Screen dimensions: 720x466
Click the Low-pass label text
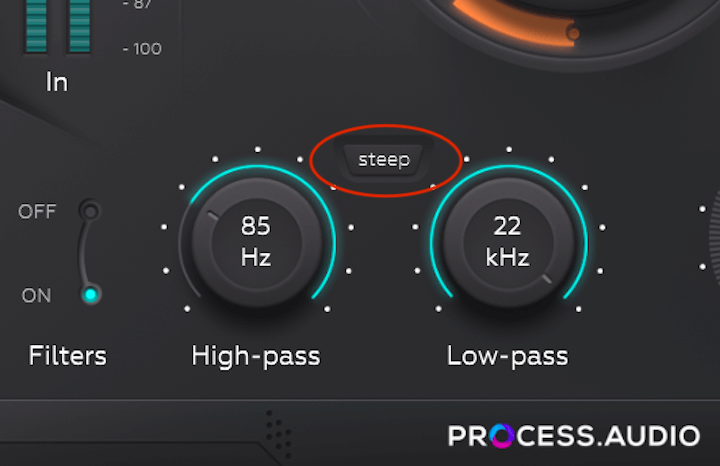tap(507, 357)
